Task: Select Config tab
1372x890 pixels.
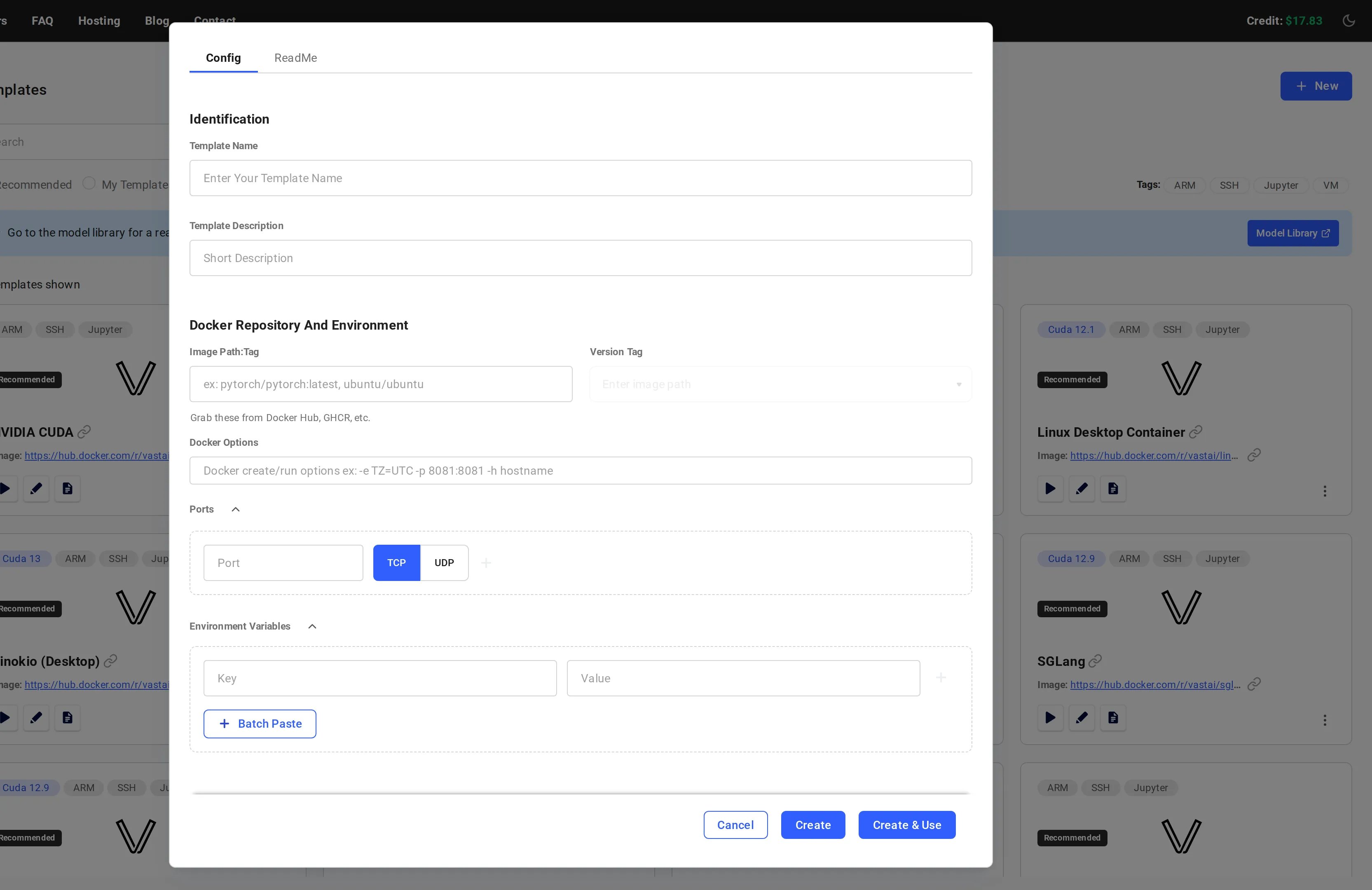Action: click(x=223, y=58)
